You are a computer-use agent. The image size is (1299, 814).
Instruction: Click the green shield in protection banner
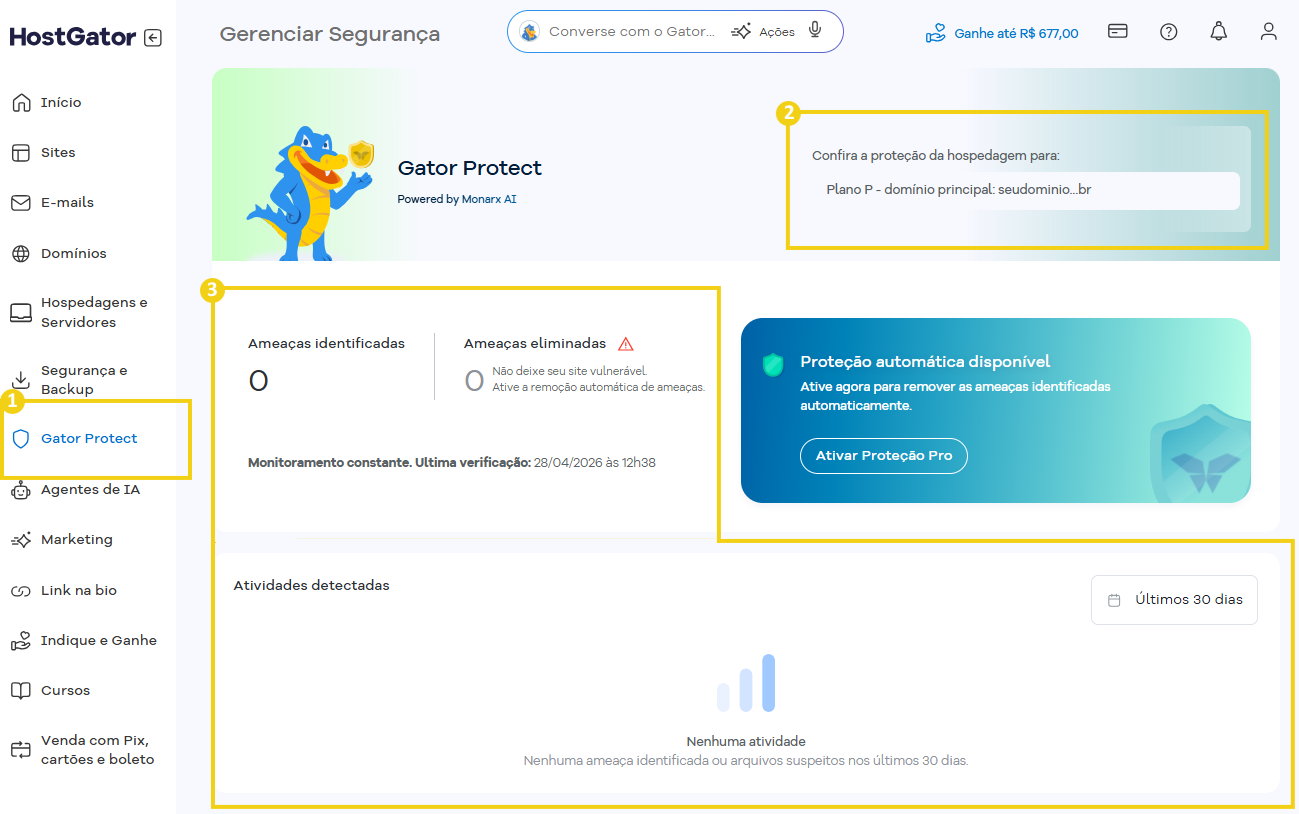click(773, 364)
